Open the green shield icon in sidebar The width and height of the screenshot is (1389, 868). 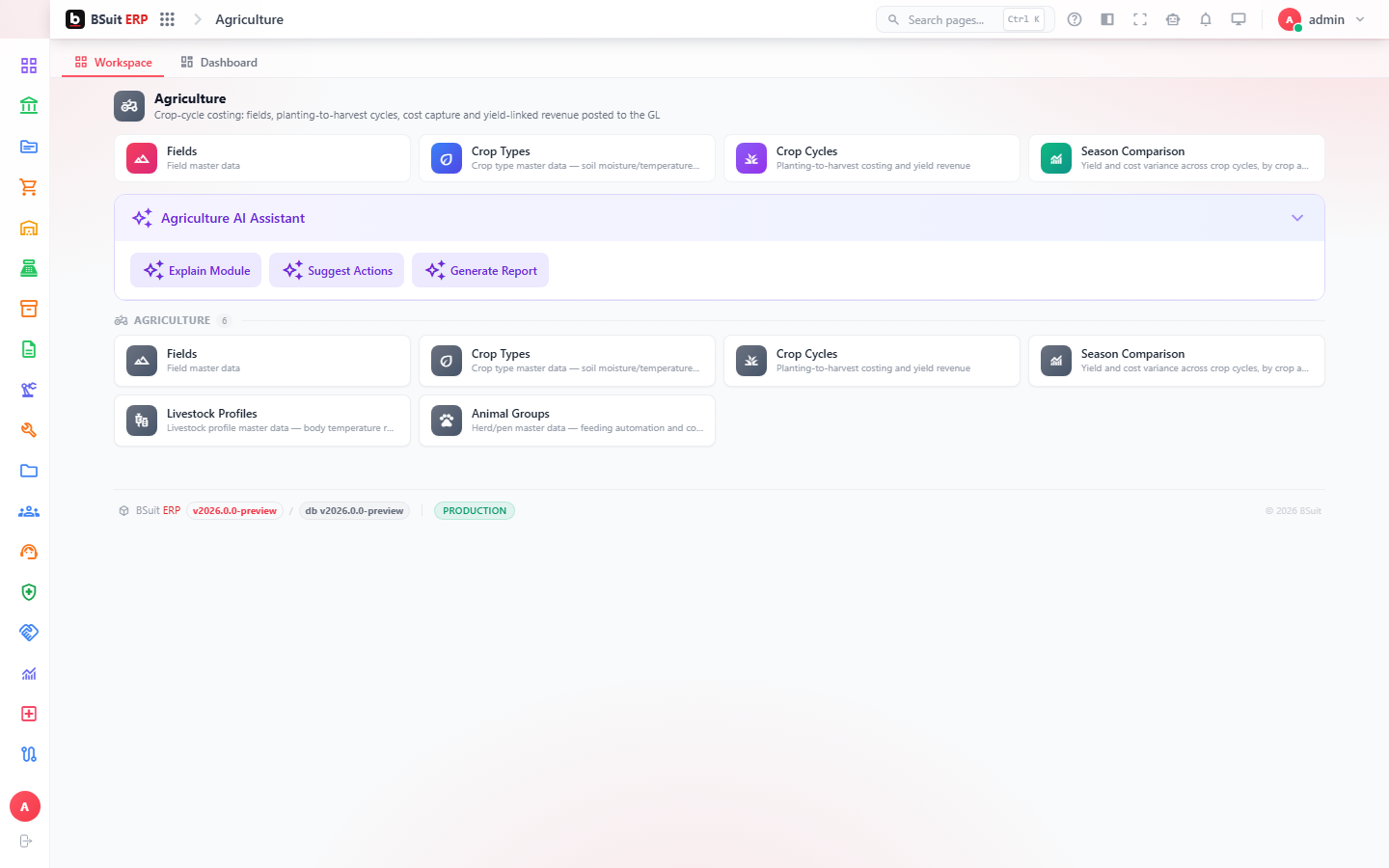pos(29,592)
